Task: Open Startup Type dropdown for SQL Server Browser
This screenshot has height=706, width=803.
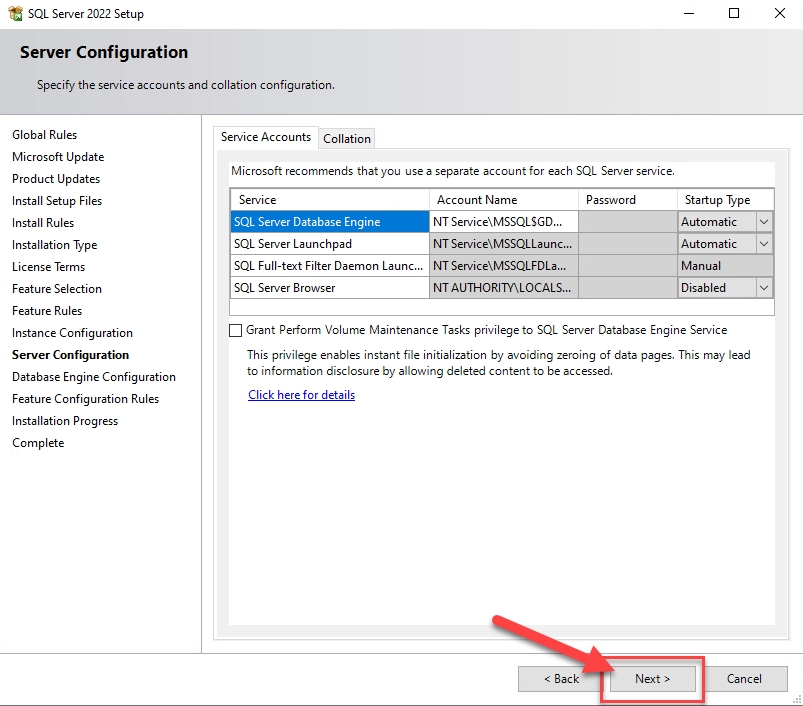Action: pos(764,288)
